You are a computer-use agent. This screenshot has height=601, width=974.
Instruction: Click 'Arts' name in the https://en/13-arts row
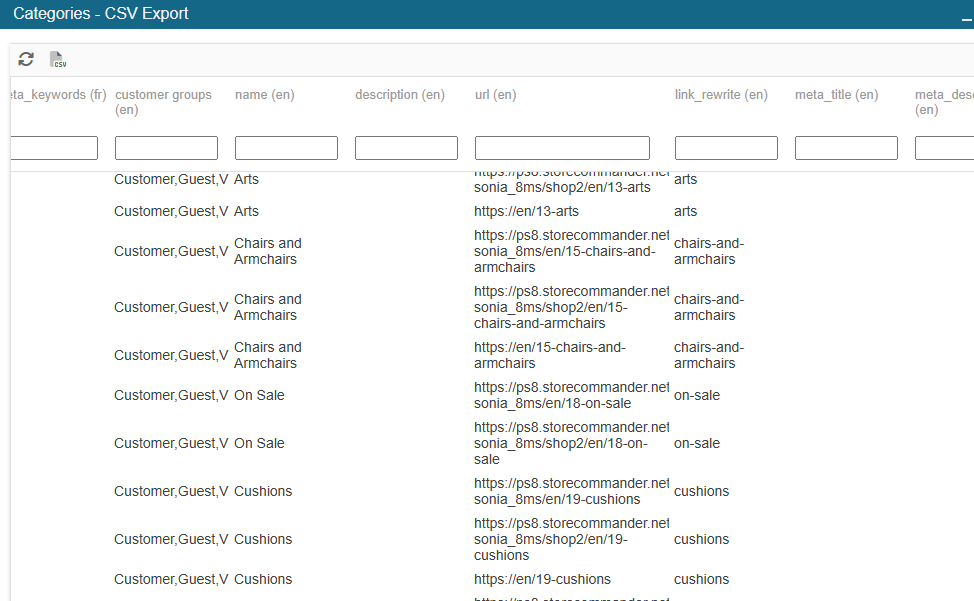(x=246, y=211)
